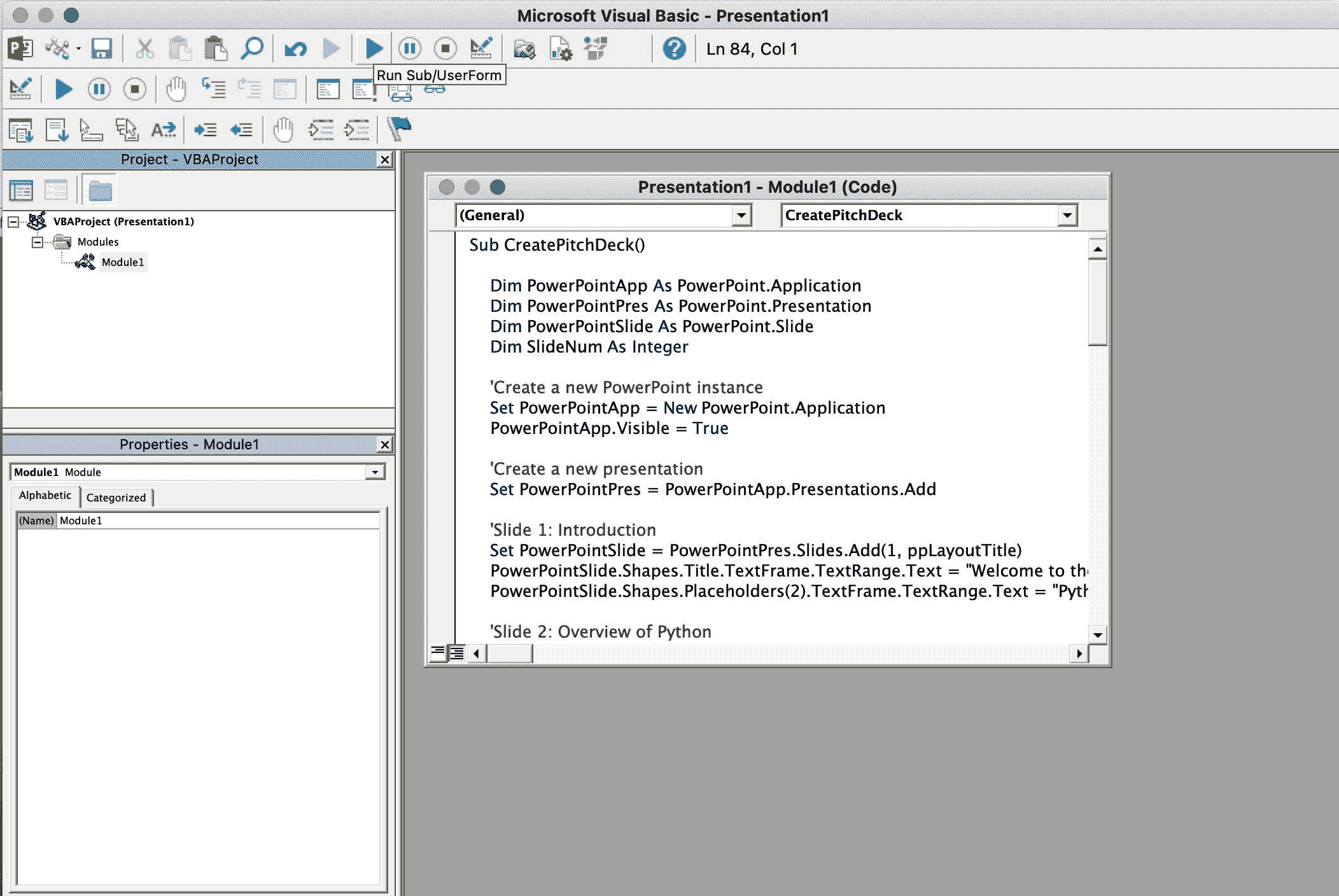Click the Indent icon in Edit toolbar
Screen dimensions: 1339x896
(205, 130)
